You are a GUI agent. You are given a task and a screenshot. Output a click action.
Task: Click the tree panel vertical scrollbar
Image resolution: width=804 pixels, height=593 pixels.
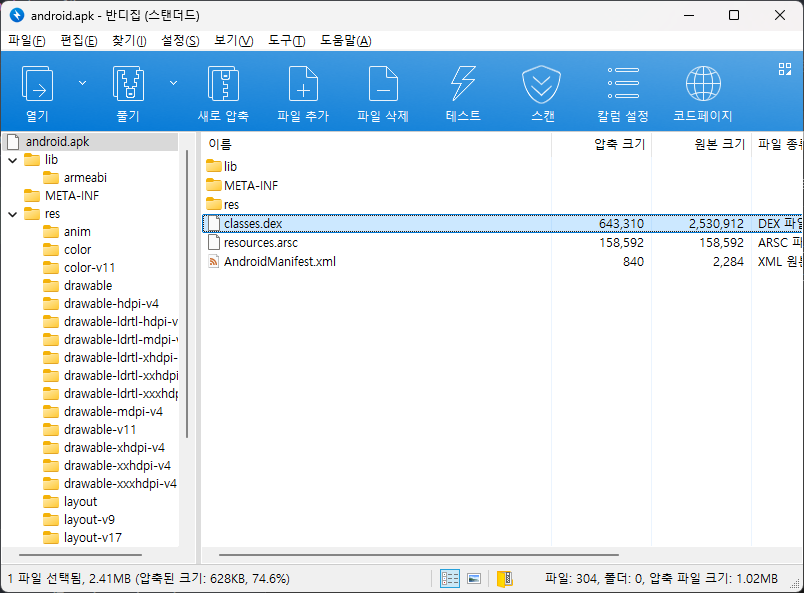(x=187, y=294)
